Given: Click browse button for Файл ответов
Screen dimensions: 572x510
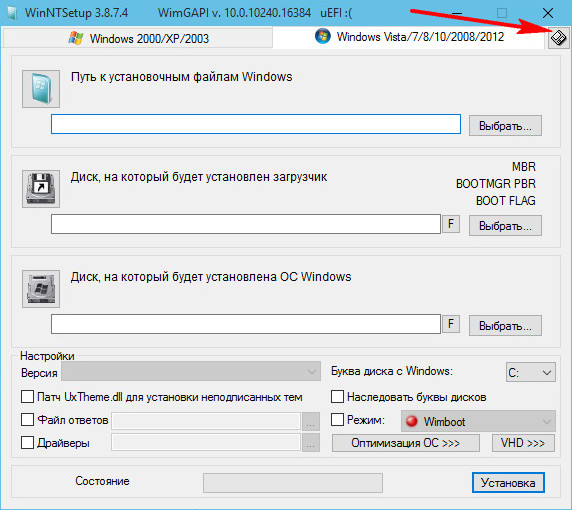Looking at the screenshot, I should tap(311, 421).
